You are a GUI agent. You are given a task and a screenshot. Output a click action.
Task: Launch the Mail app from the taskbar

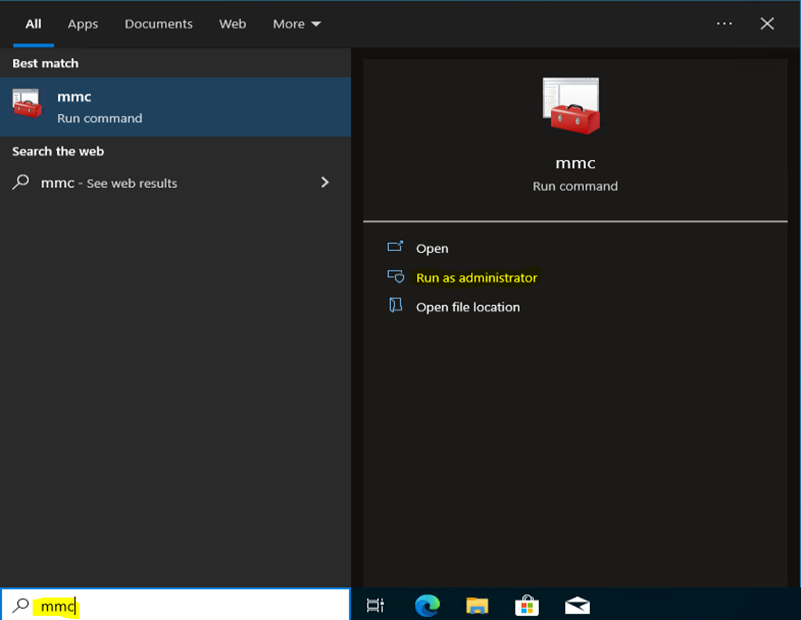point(577,605)
